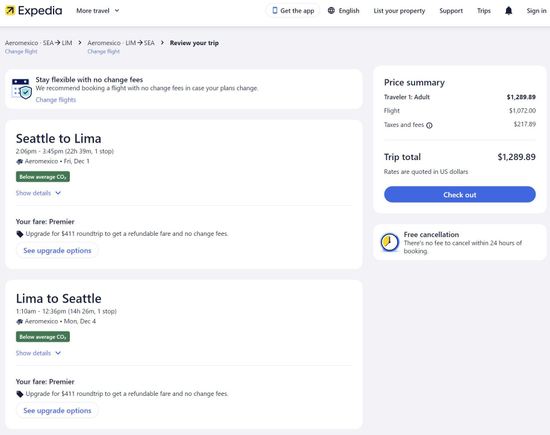Open the notifications bell icon
This screenshot has height=435, width=550.
point(508,11)
